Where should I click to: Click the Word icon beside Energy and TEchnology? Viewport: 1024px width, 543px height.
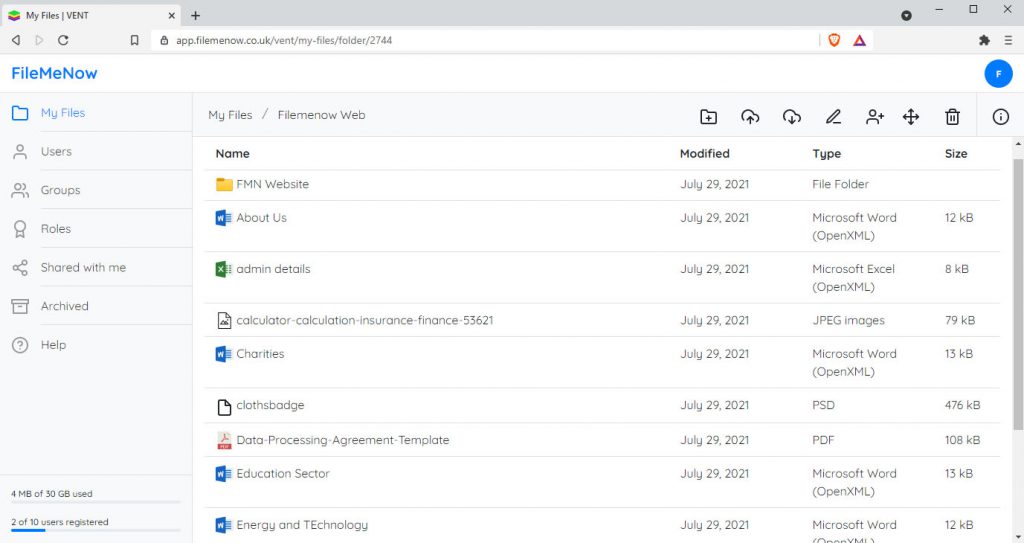223,525
